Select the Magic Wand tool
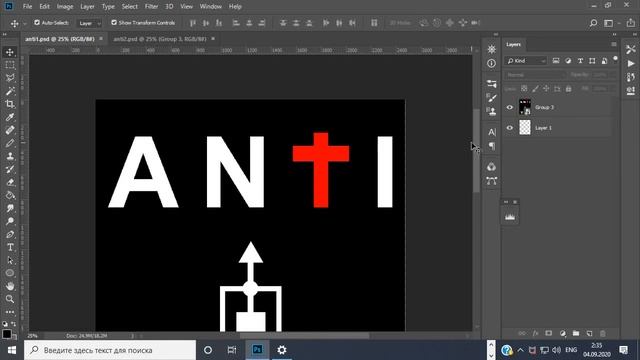Screen dimensions: 640x360 pyautogui.click(x=10, y=91)
